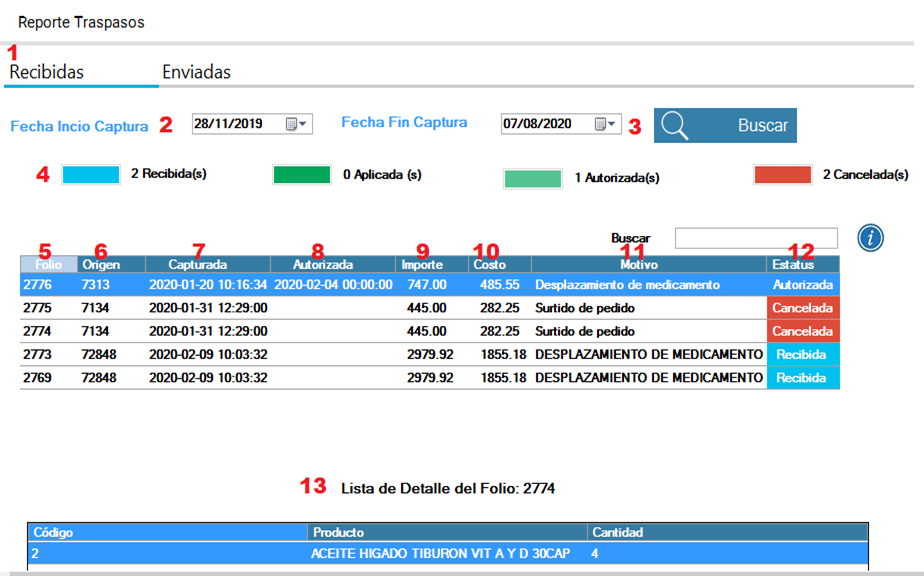Click the red Cancelada(s) swatch
The image size is (924, 576).
(x=782, y=175)
